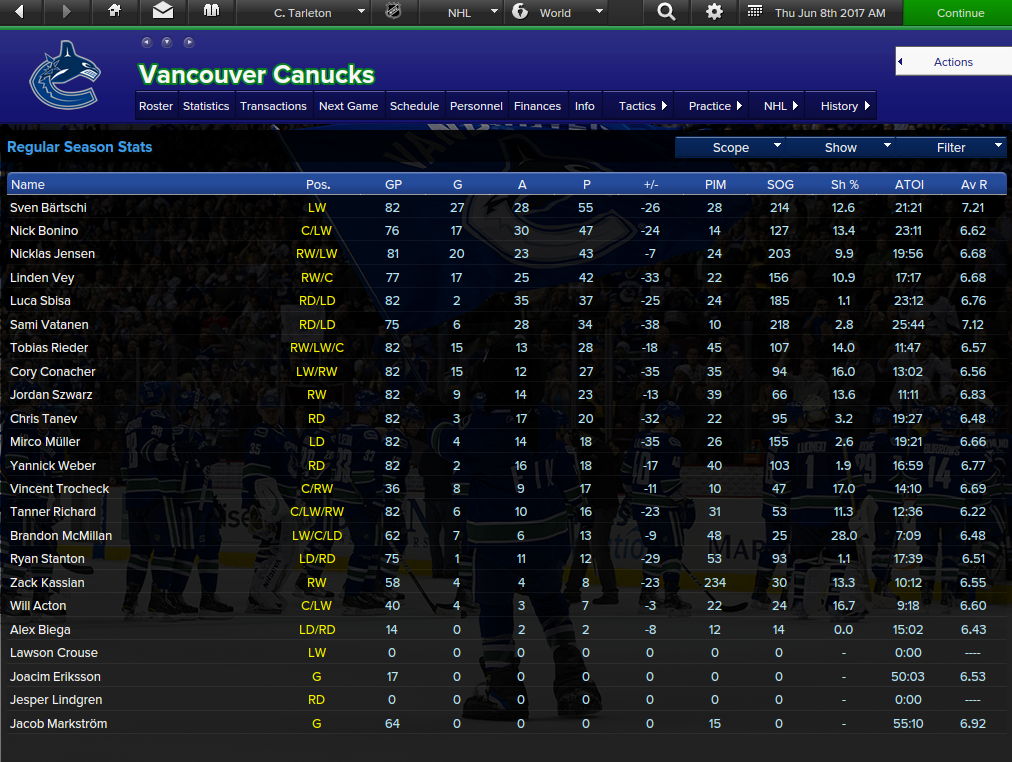This screenshot has height=762, width=1012.
Task: Open the World dropdown menu
Action: (x=557, y=13)
